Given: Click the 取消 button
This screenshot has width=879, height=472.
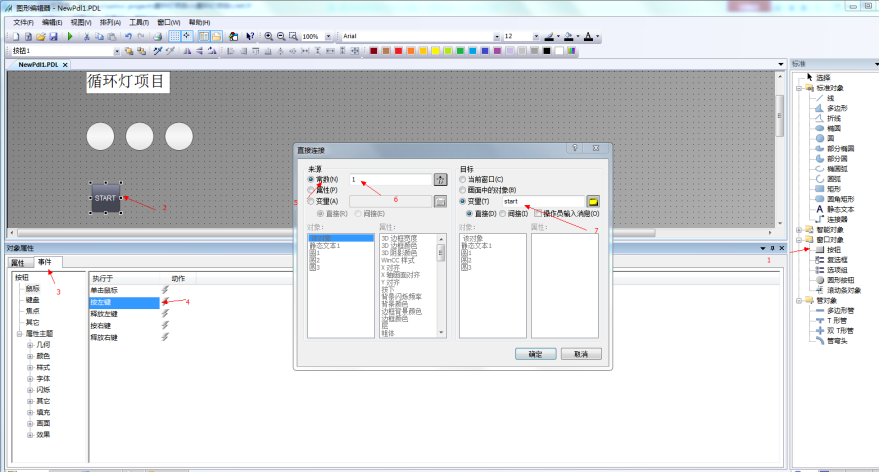Looking at the screenshot, I should point(580,354).
